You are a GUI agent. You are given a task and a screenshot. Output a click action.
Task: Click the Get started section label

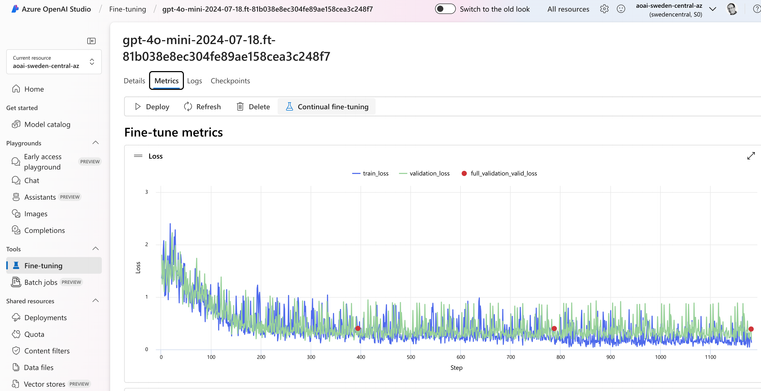22,108
